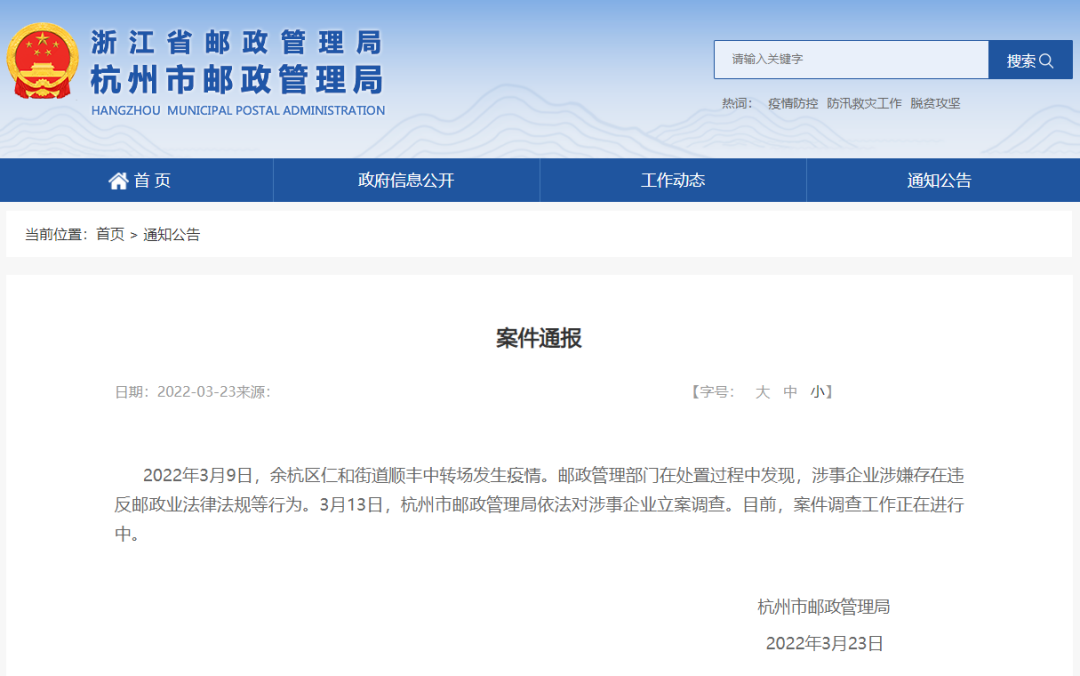
Task: Click 通知公告 in the breadcrumb path
Action: point(172,234)
